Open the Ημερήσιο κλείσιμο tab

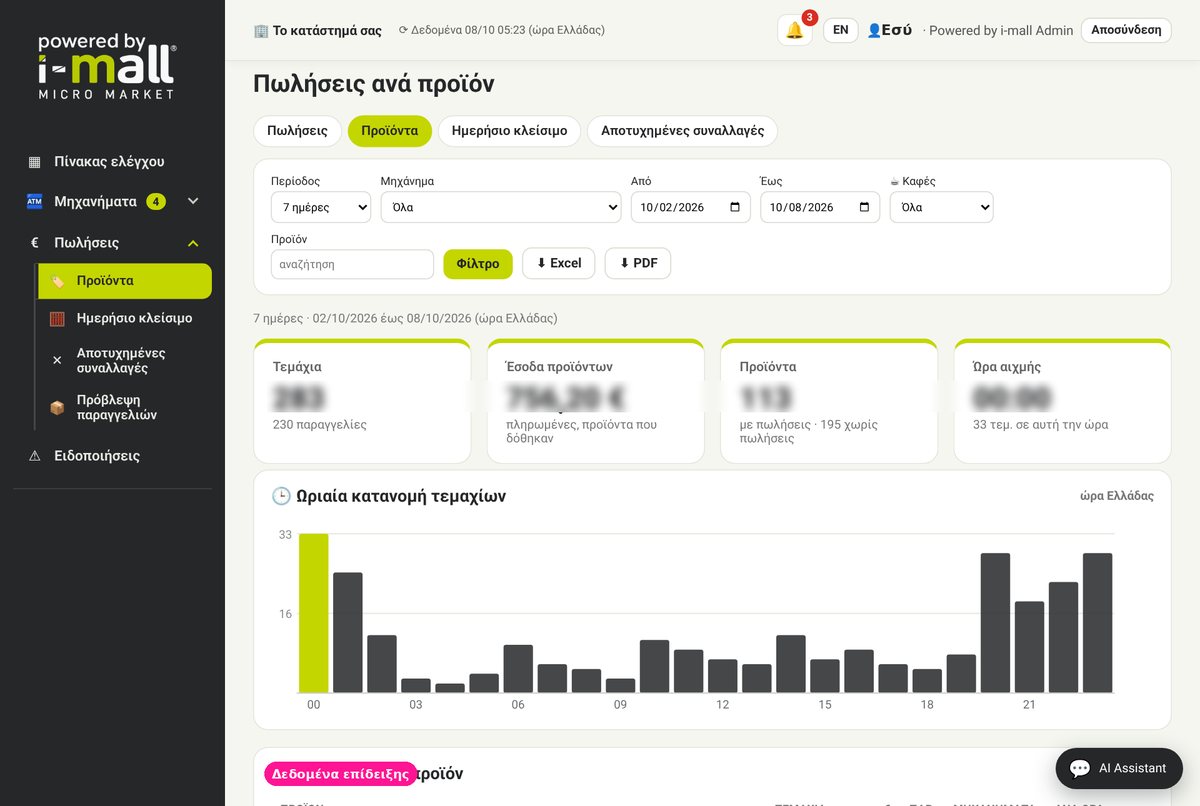pyautogui.click(x=509, y=131)
